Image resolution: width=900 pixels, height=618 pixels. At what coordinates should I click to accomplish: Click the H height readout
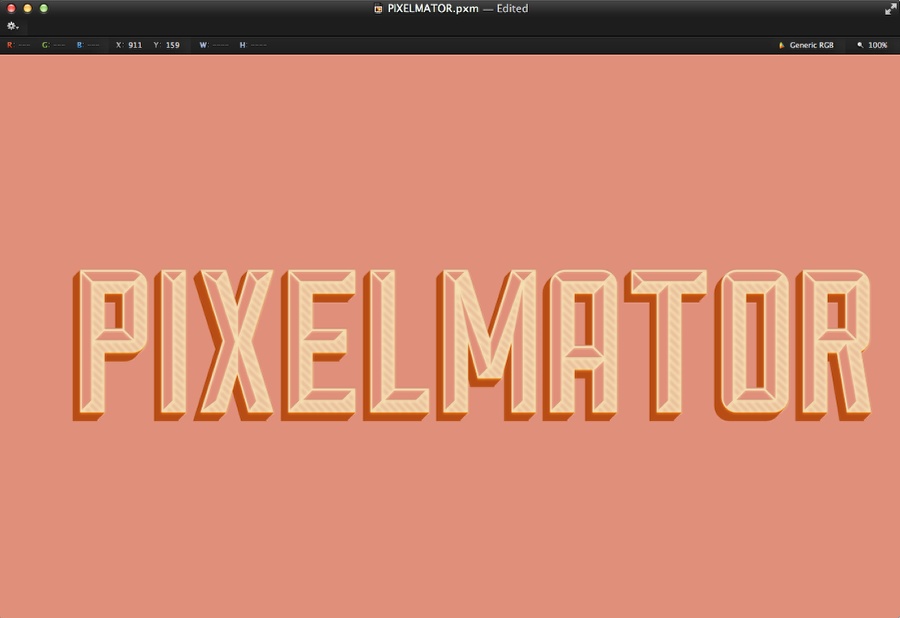click(253, 45)
